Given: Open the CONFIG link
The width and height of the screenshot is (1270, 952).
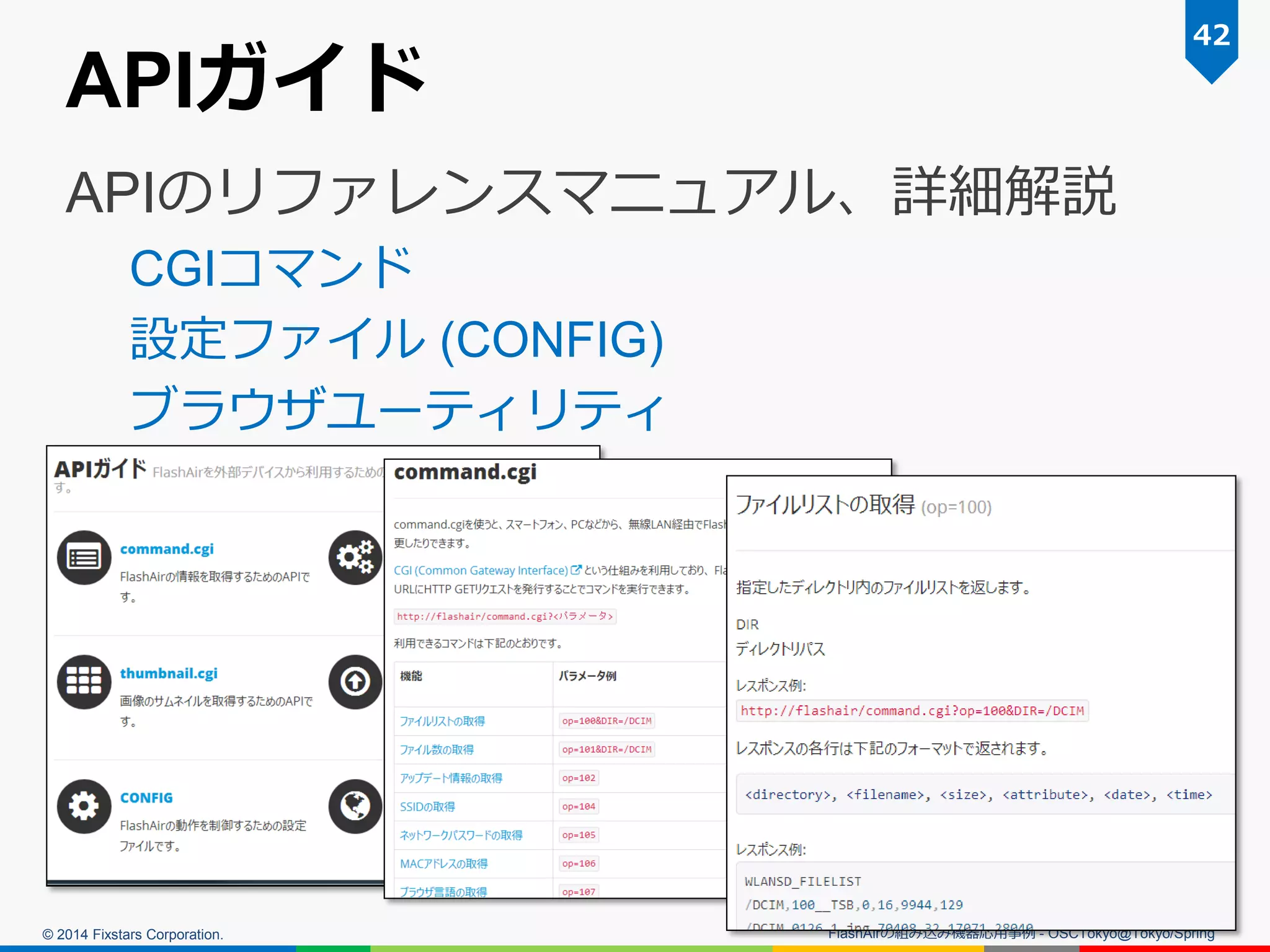Looking at the screenshot, I should tap(146, 798).
